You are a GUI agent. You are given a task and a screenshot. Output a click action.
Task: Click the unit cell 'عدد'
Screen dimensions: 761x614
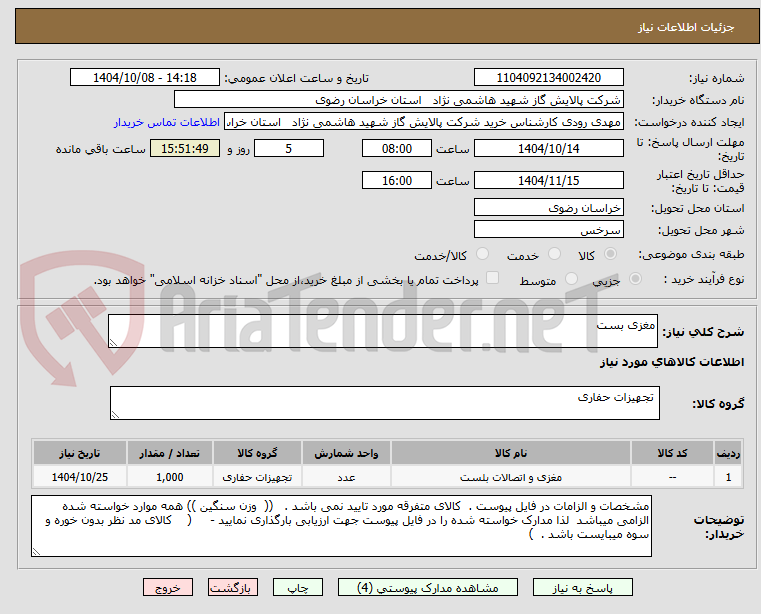pyautogui.click(x=346, y=478)
